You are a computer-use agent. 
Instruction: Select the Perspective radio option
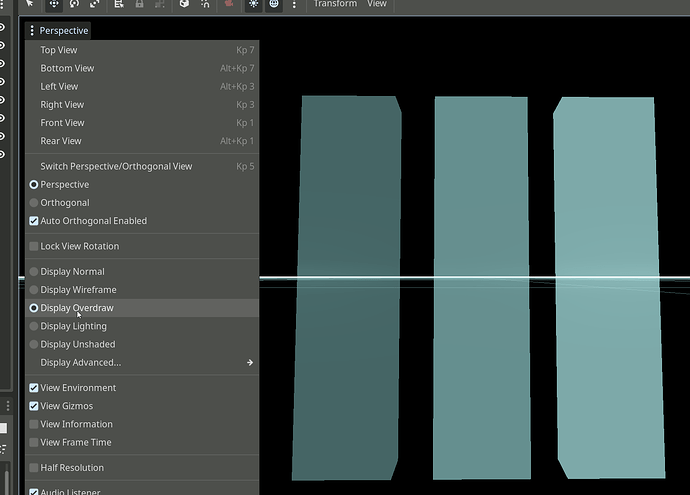[142, 184]
